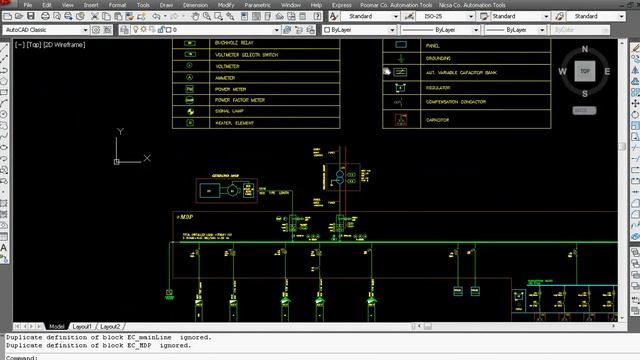Click the Publish icon
The height and width of the screenshot is (360, 640).
point(68,16)
